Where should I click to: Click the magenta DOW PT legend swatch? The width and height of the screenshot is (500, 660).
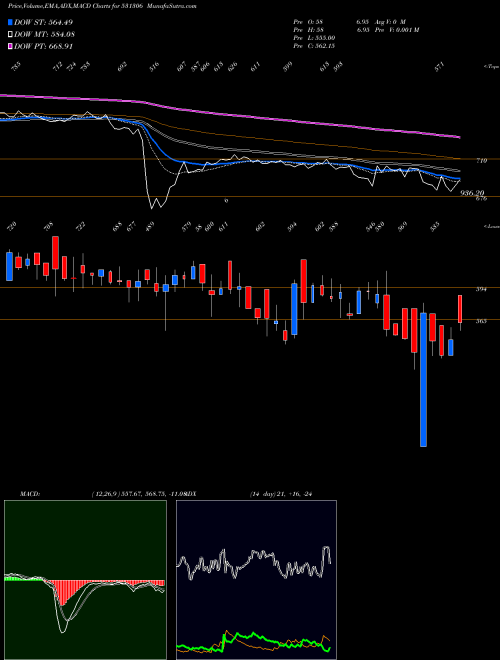tap(10, 46)
